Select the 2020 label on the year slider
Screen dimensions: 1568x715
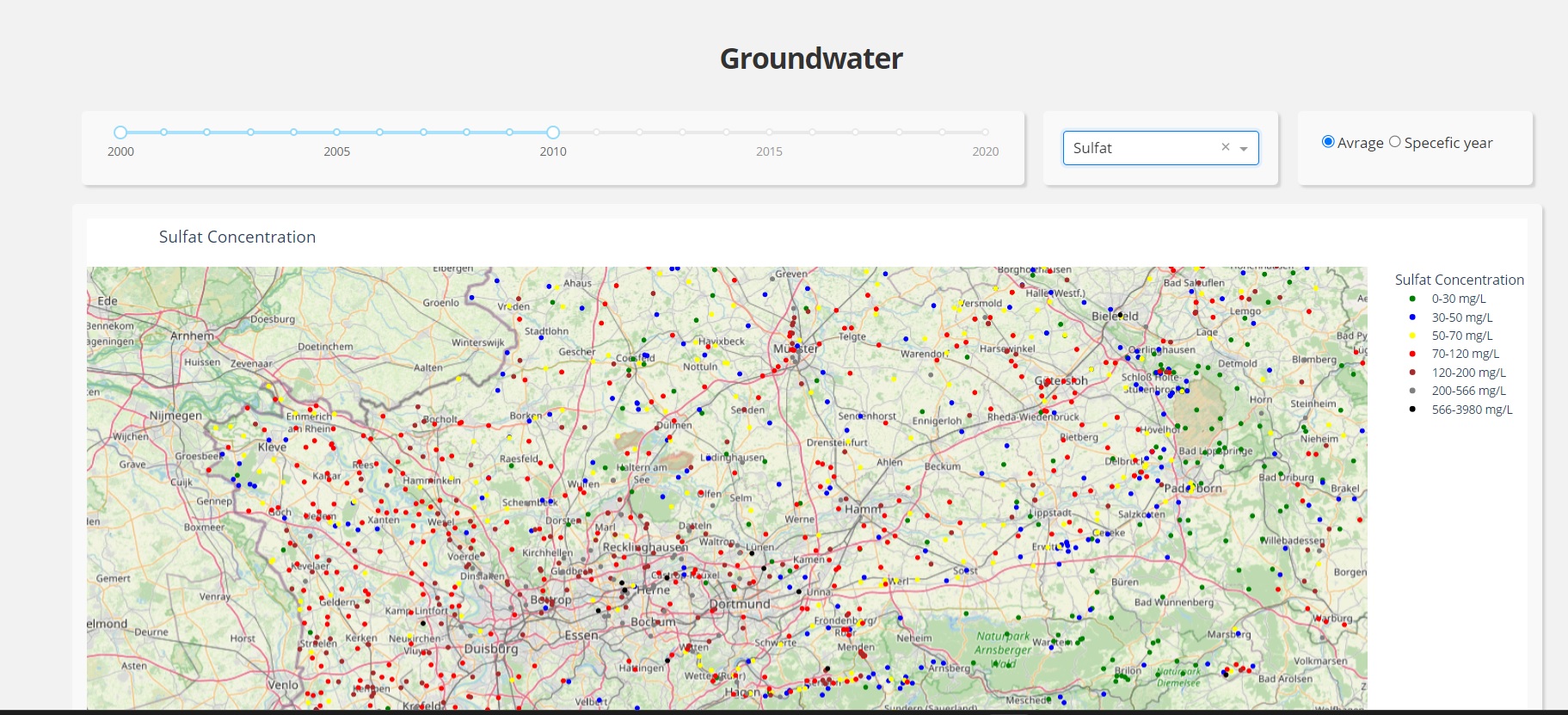(x=985, y=151)
